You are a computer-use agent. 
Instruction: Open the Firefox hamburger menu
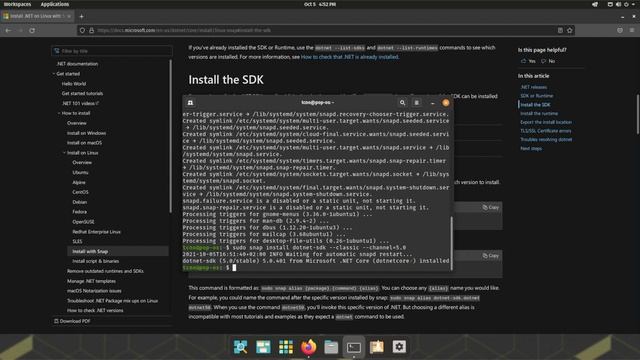(x=632, y=30)
